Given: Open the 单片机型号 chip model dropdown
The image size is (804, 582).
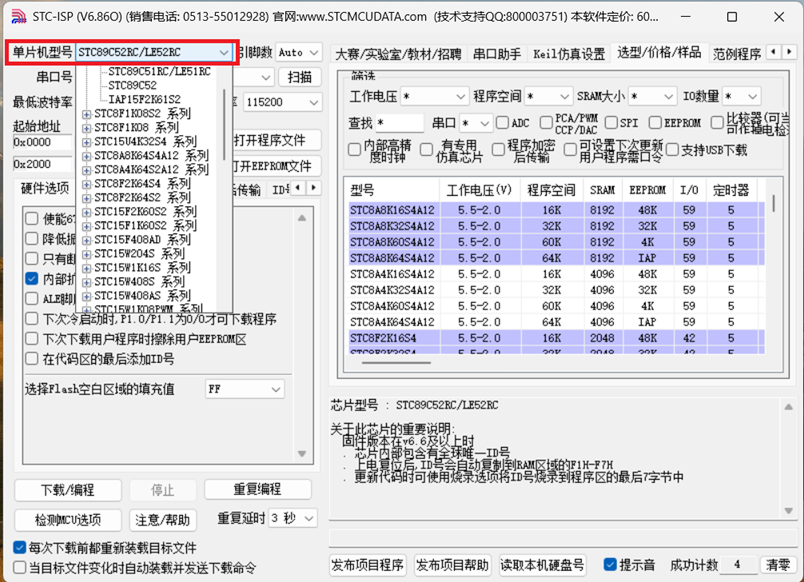Looking at the screenshot, I should coord(223,52).
